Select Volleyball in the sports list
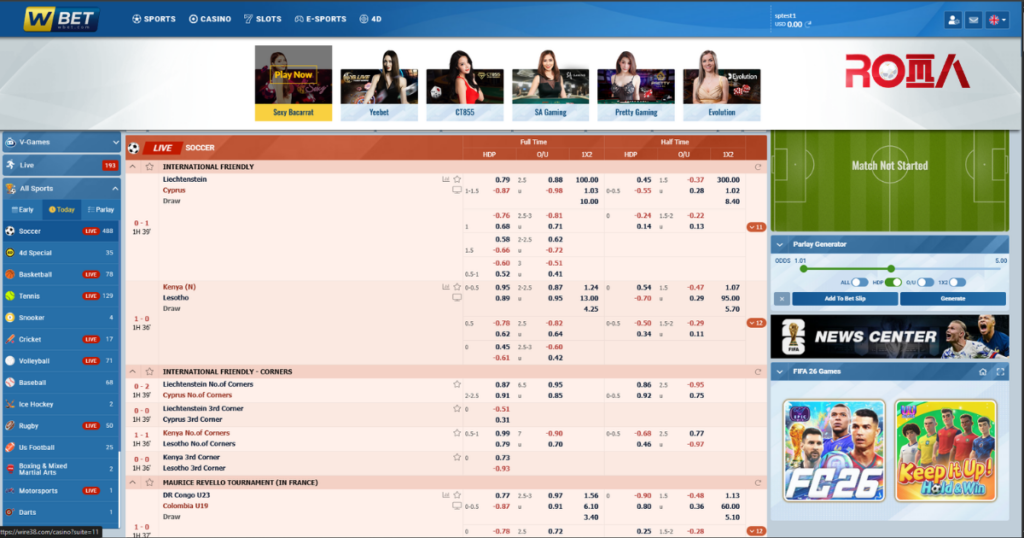Image resolution: width=1024 pixels, height=538 pixels. click(x=61, y=360)
